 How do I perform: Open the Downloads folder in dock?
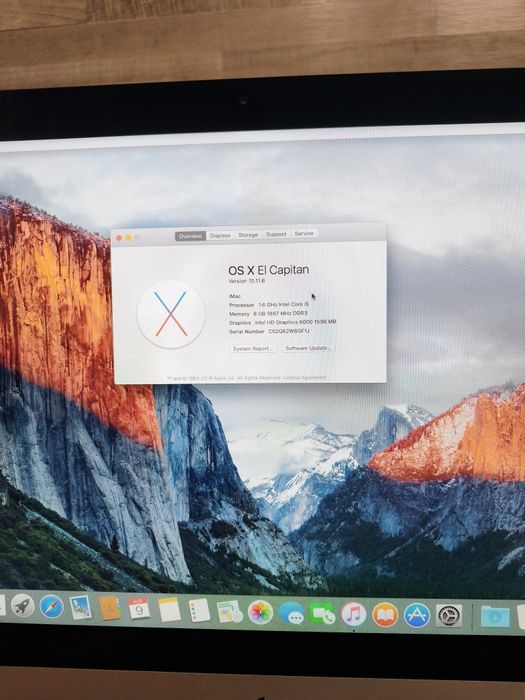495,617
